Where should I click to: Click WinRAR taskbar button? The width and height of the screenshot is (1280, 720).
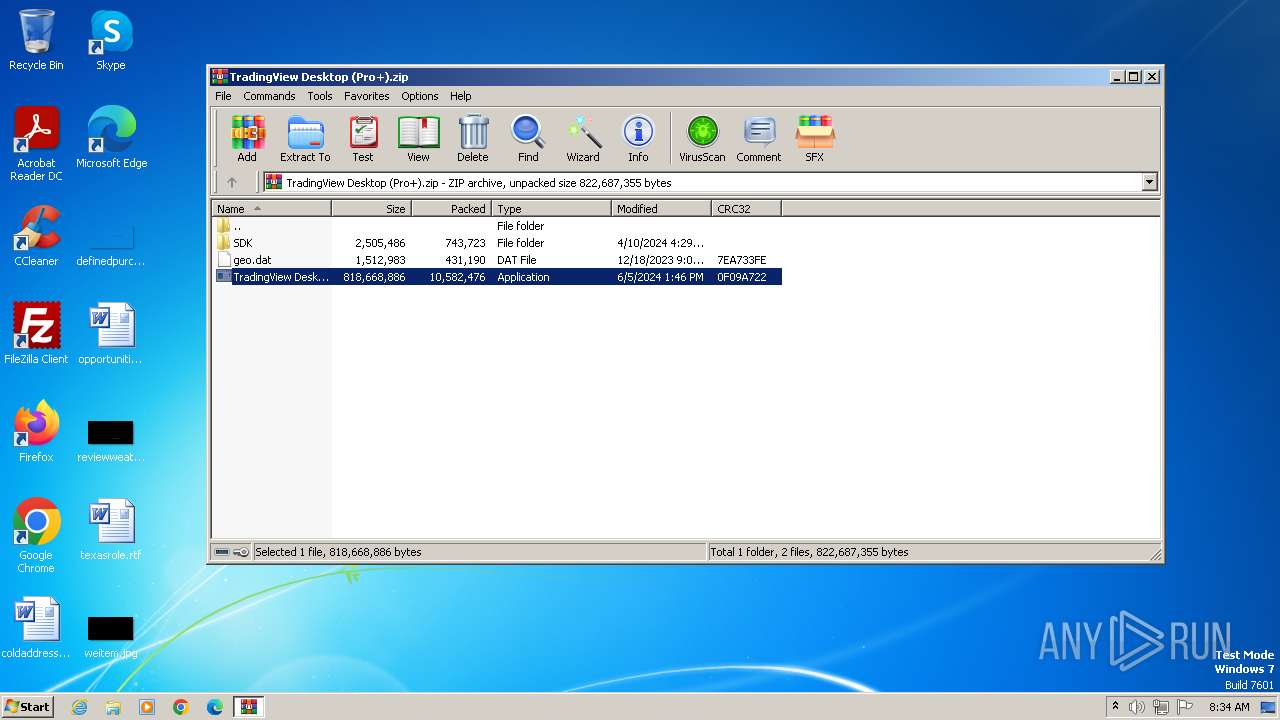point(249,707)
